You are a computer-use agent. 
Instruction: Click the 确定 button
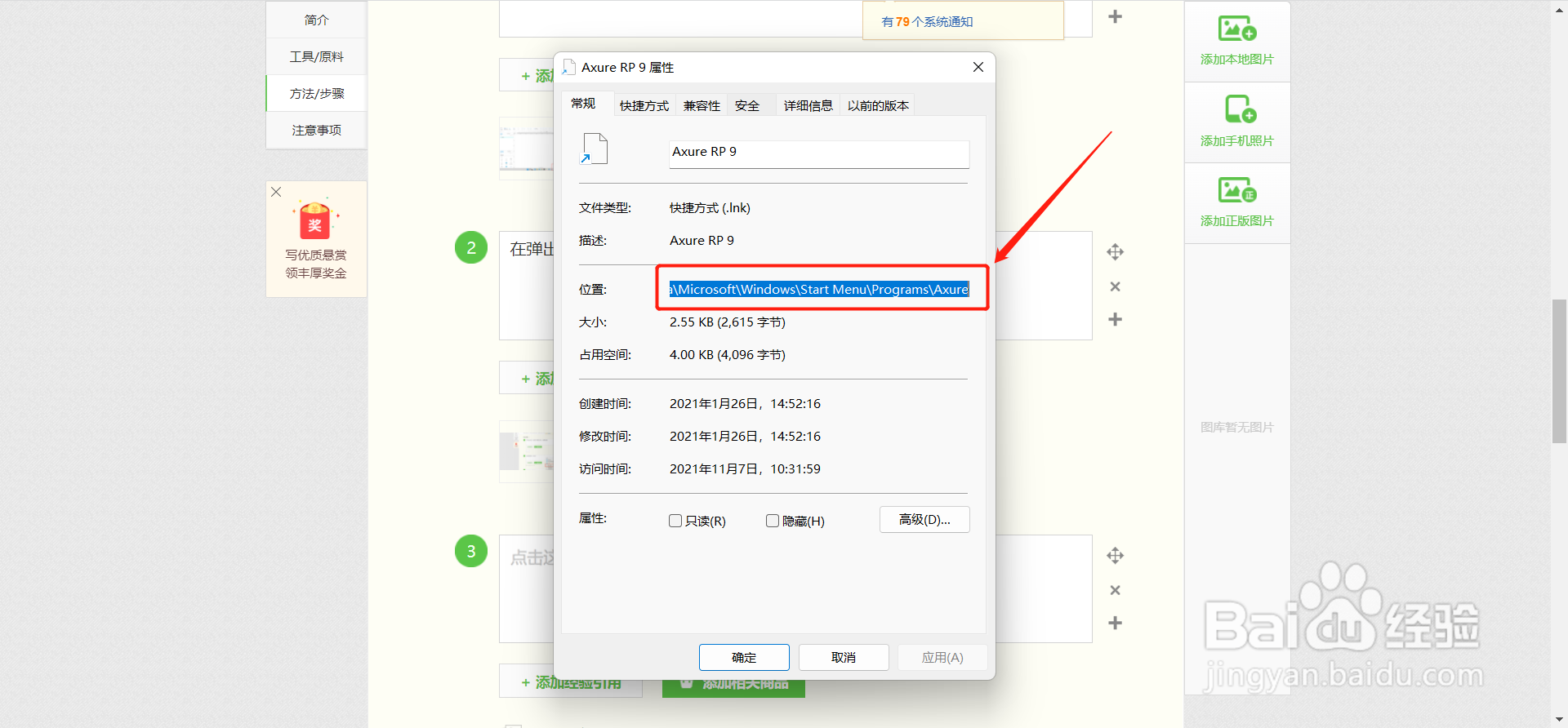744,657
